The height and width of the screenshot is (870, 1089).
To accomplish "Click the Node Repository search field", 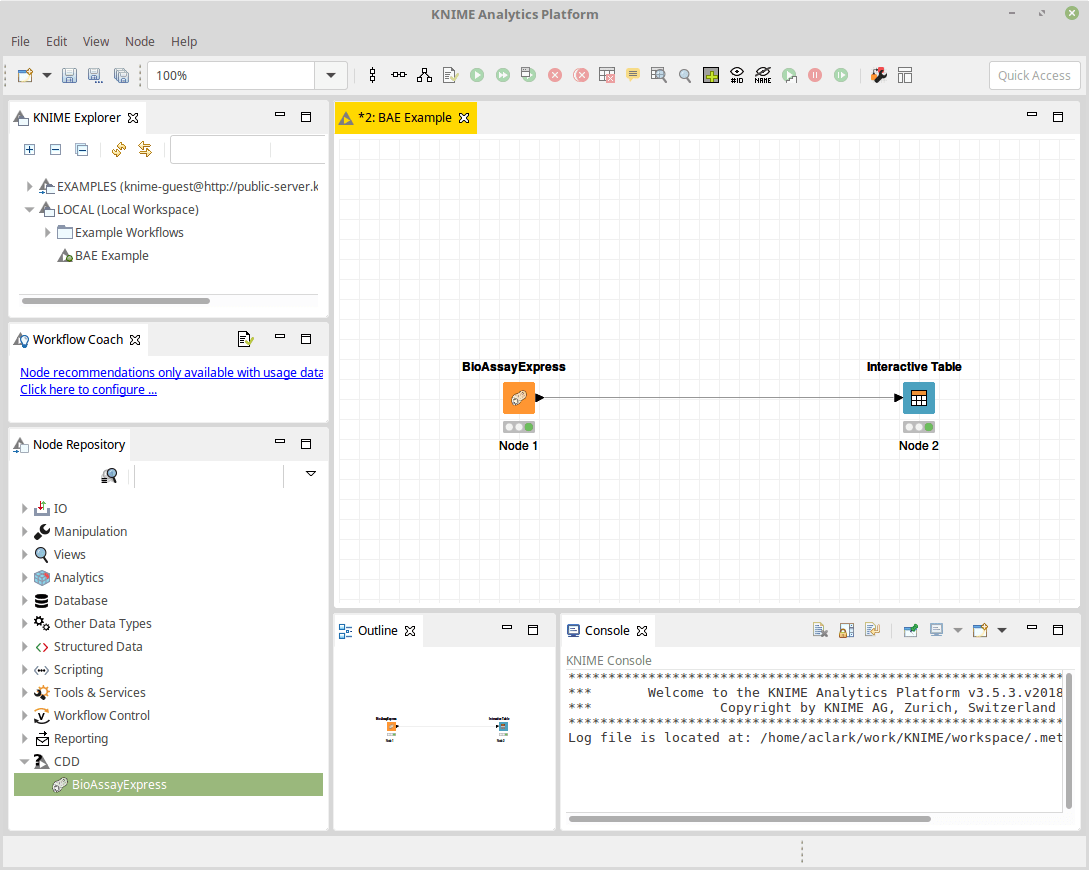I will click(x=208, y=475).
